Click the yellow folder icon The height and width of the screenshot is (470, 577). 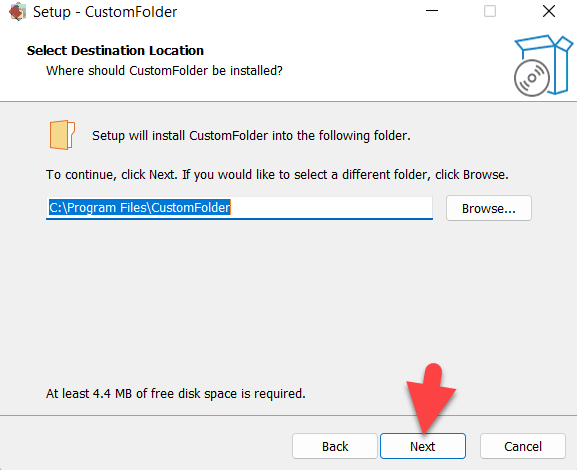coord(62,135)
